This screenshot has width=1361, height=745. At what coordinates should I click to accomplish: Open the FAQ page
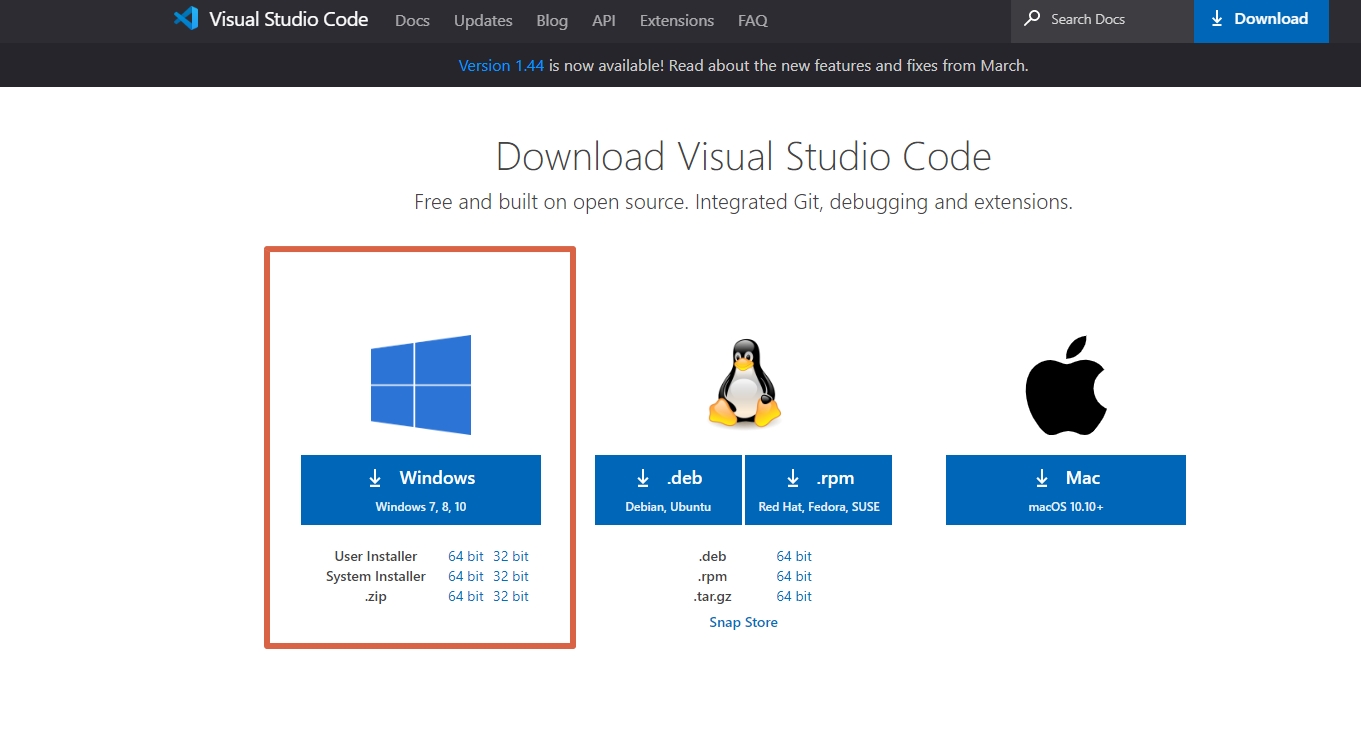(x=753, y=20)
